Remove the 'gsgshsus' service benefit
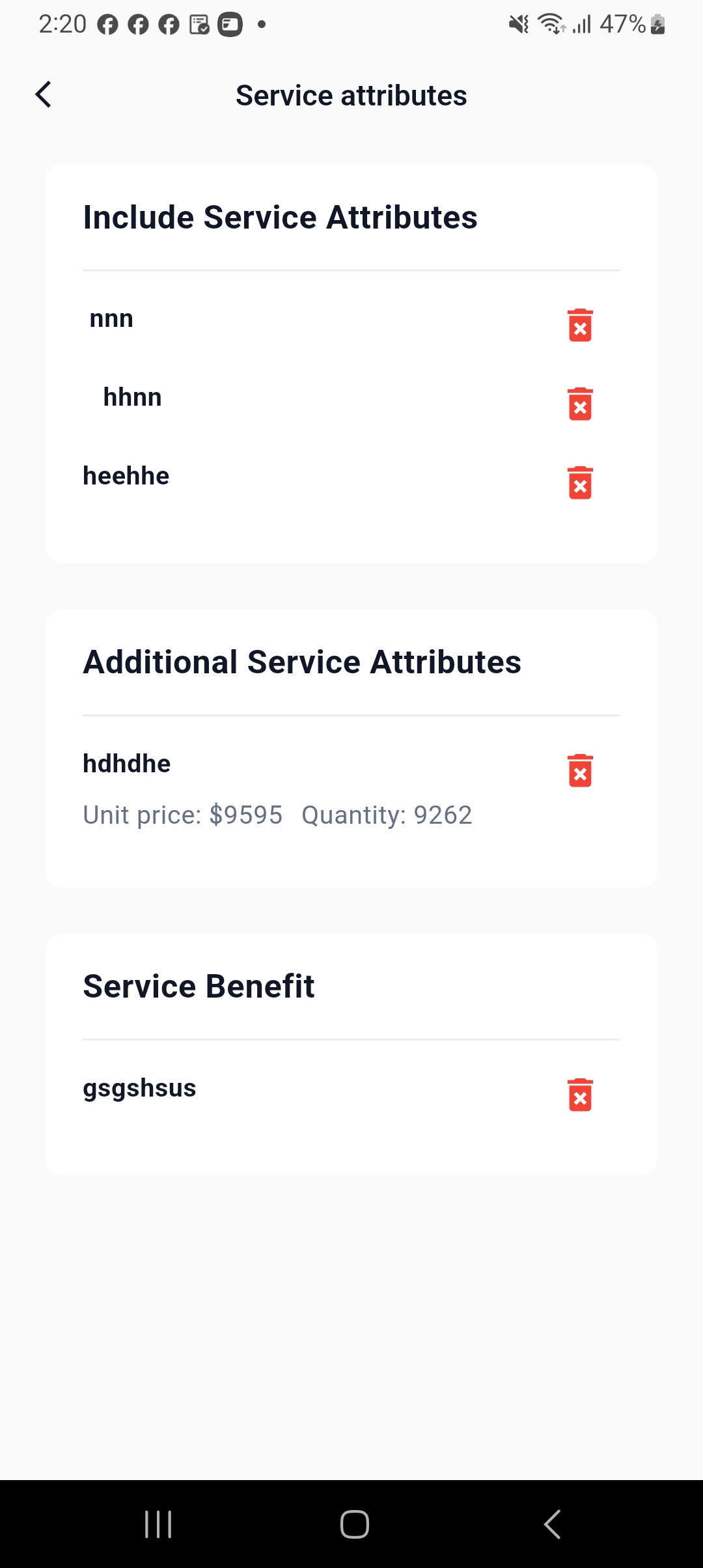 (x=580, y=1095)
